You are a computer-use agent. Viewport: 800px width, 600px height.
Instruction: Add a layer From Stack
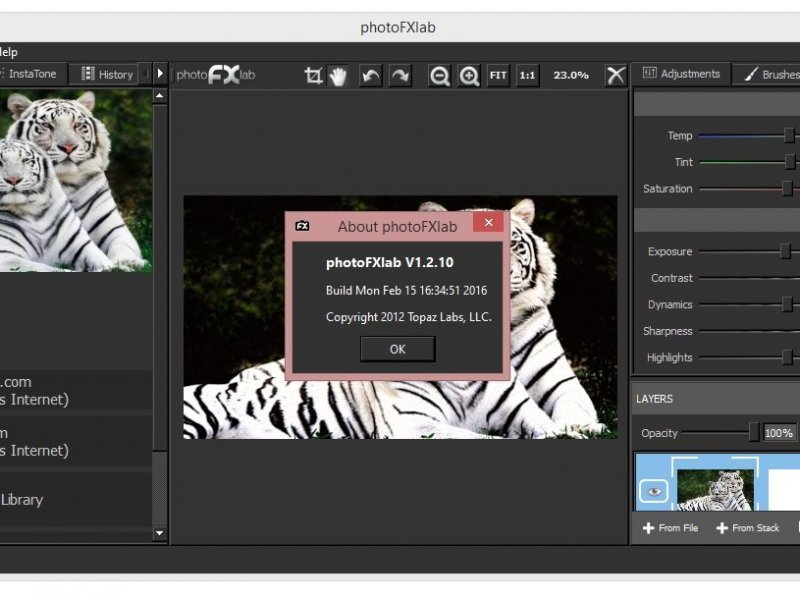[x=748, y=528]
